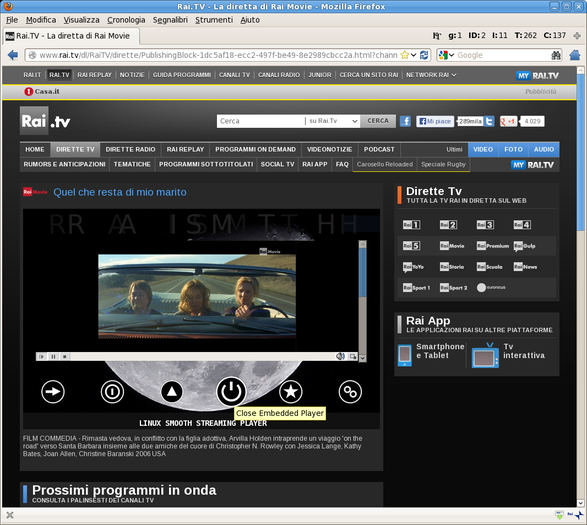
Task: Select the Rai Sport 2 channel
Action: tap(453, 288)
